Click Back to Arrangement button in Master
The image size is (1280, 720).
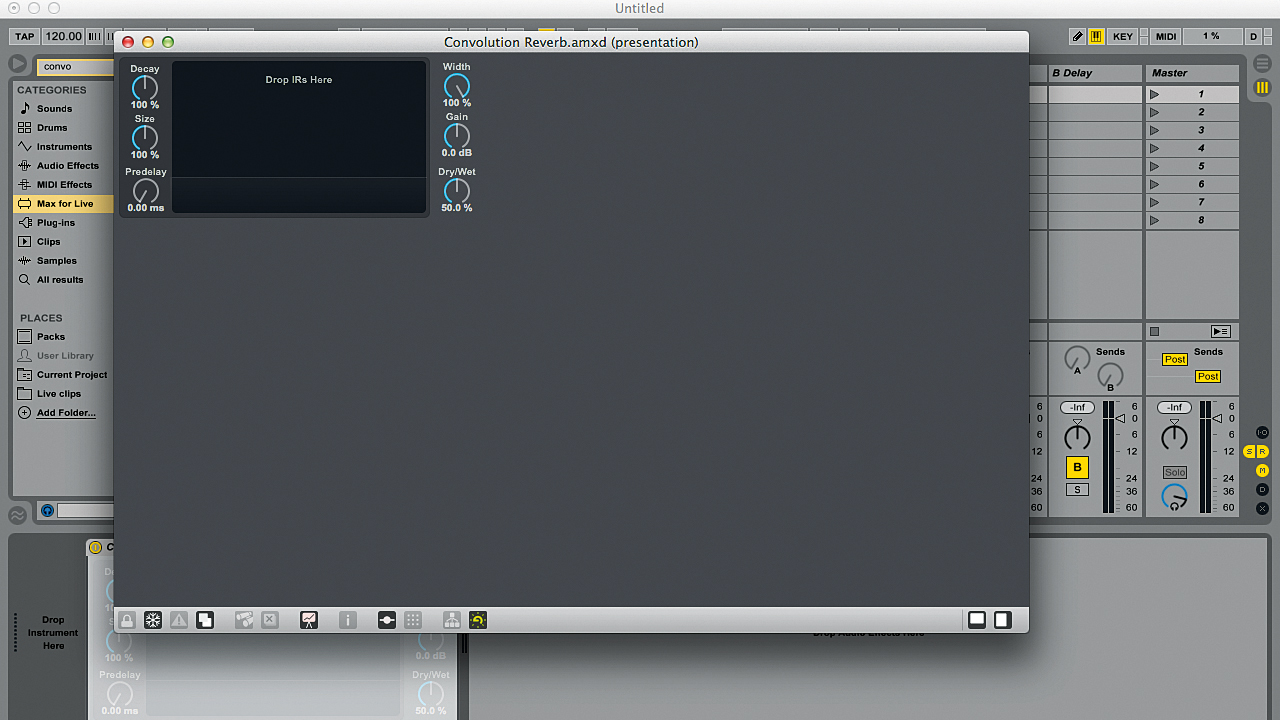1220,331
